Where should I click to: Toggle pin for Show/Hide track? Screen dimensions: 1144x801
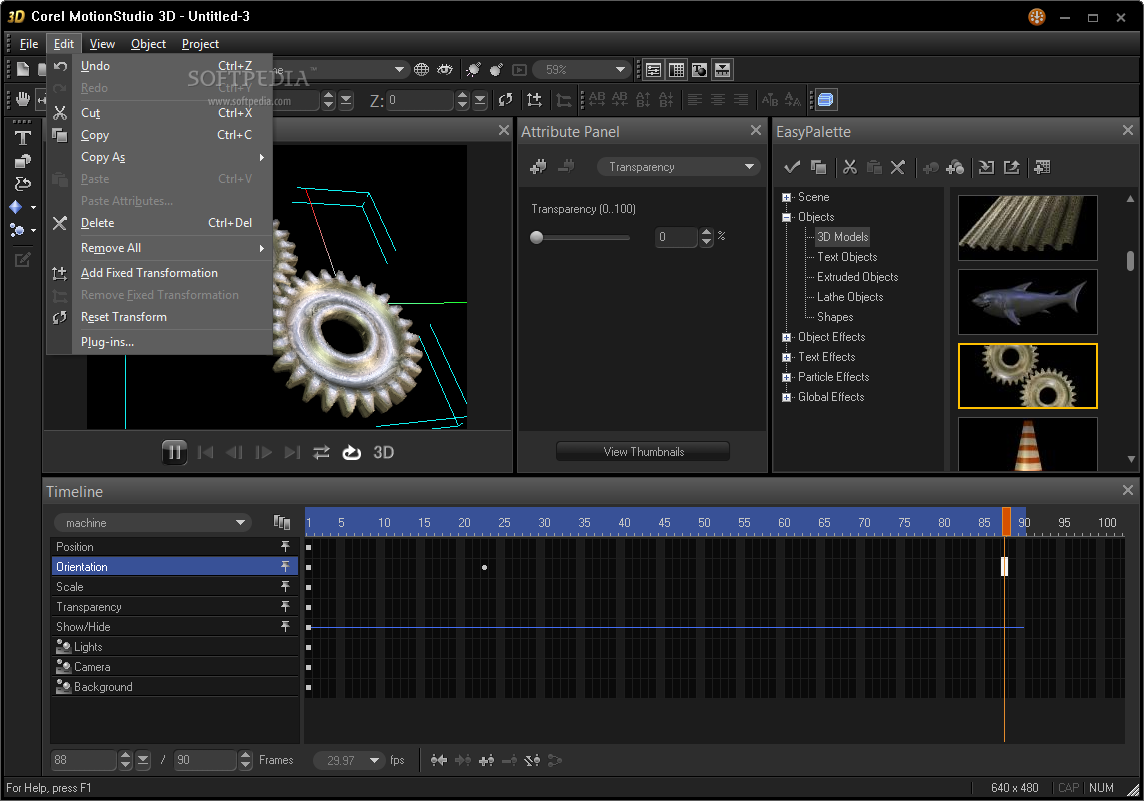tap(285, 627)
